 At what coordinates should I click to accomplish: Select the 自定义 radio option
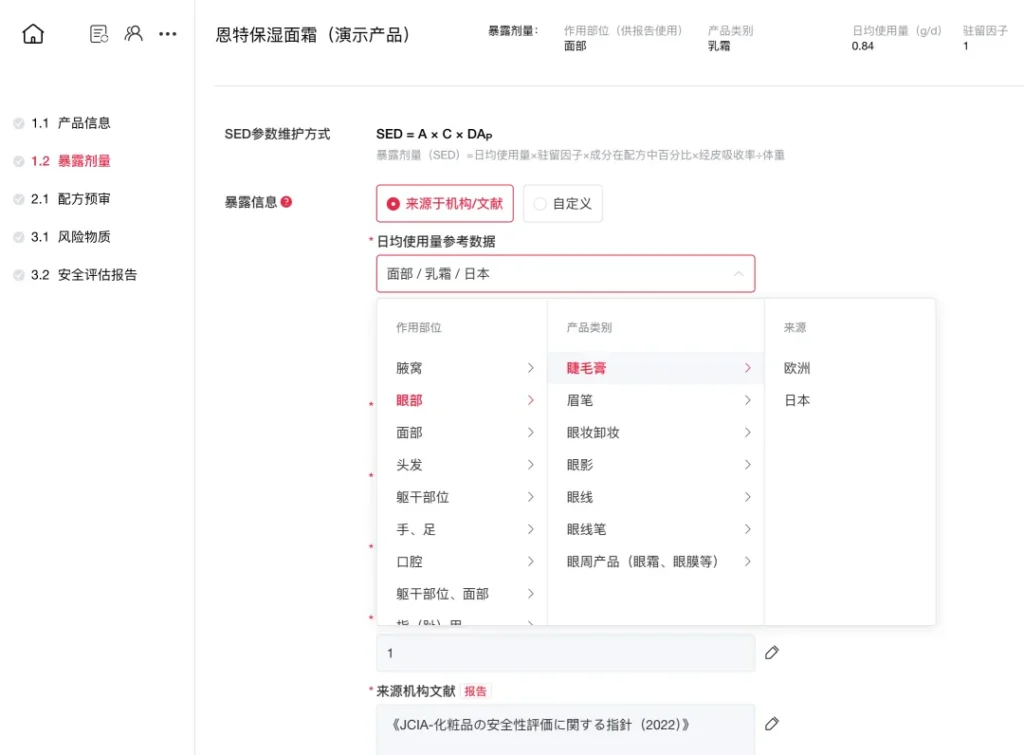[x=563, y=203]
